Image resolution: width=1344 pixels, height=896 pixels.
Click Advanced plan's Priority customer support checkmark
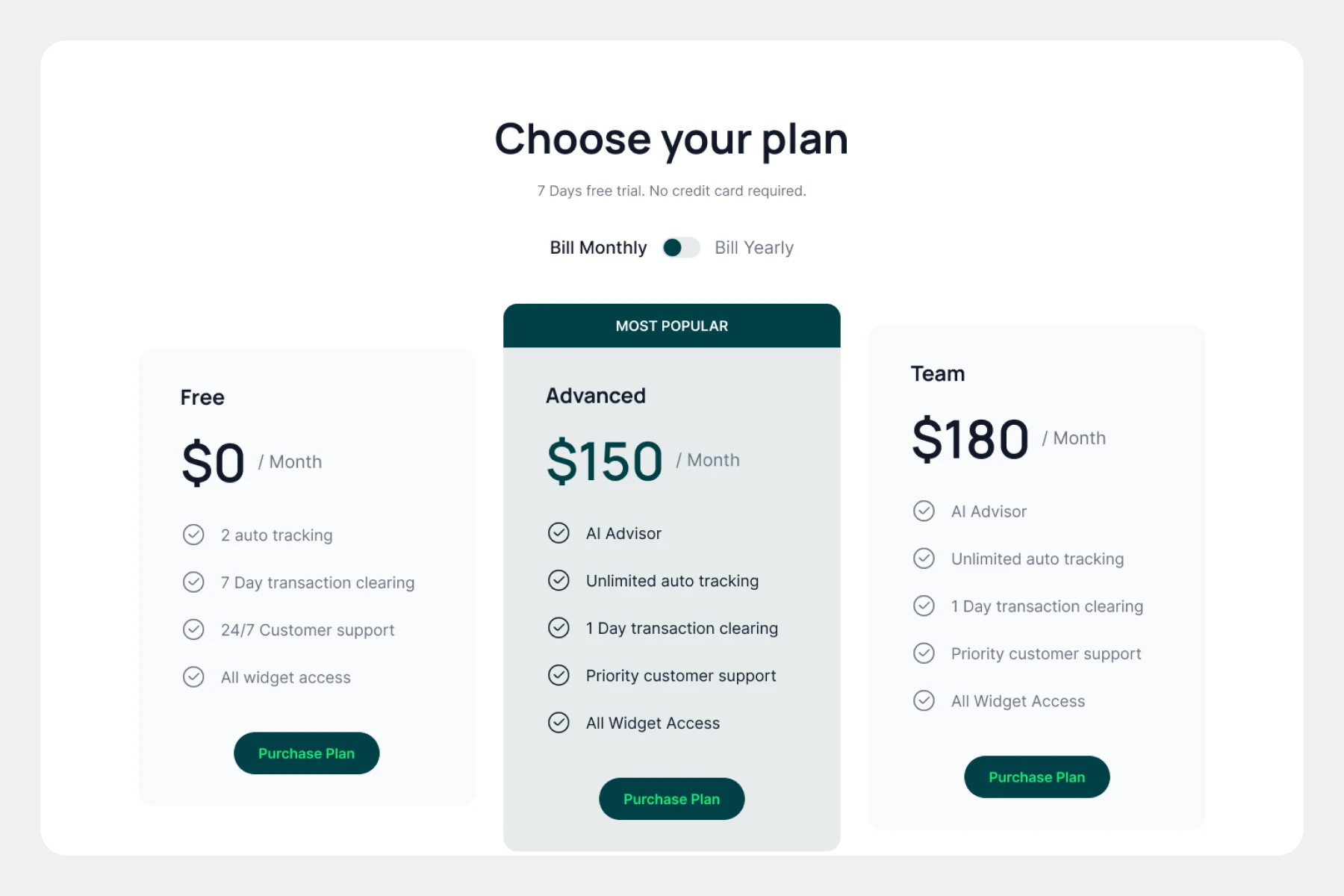[559, 675]
